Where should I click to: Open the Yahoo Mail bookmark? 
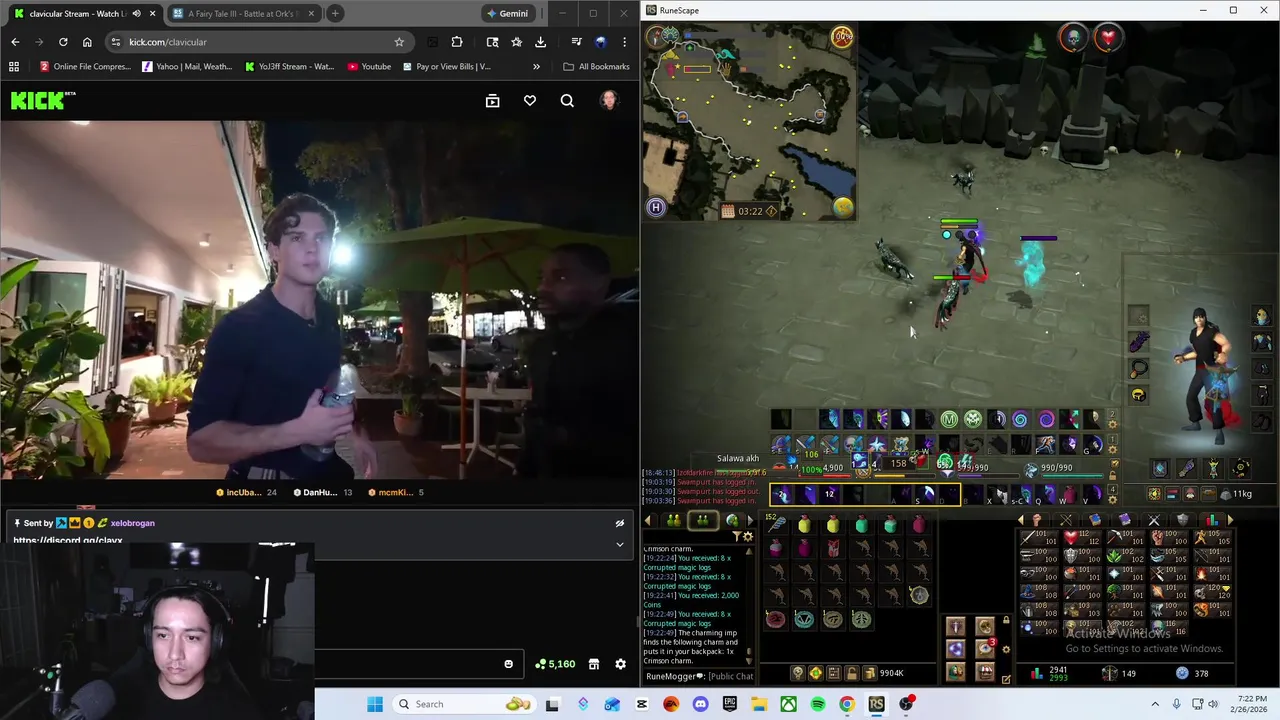point(187,67)
